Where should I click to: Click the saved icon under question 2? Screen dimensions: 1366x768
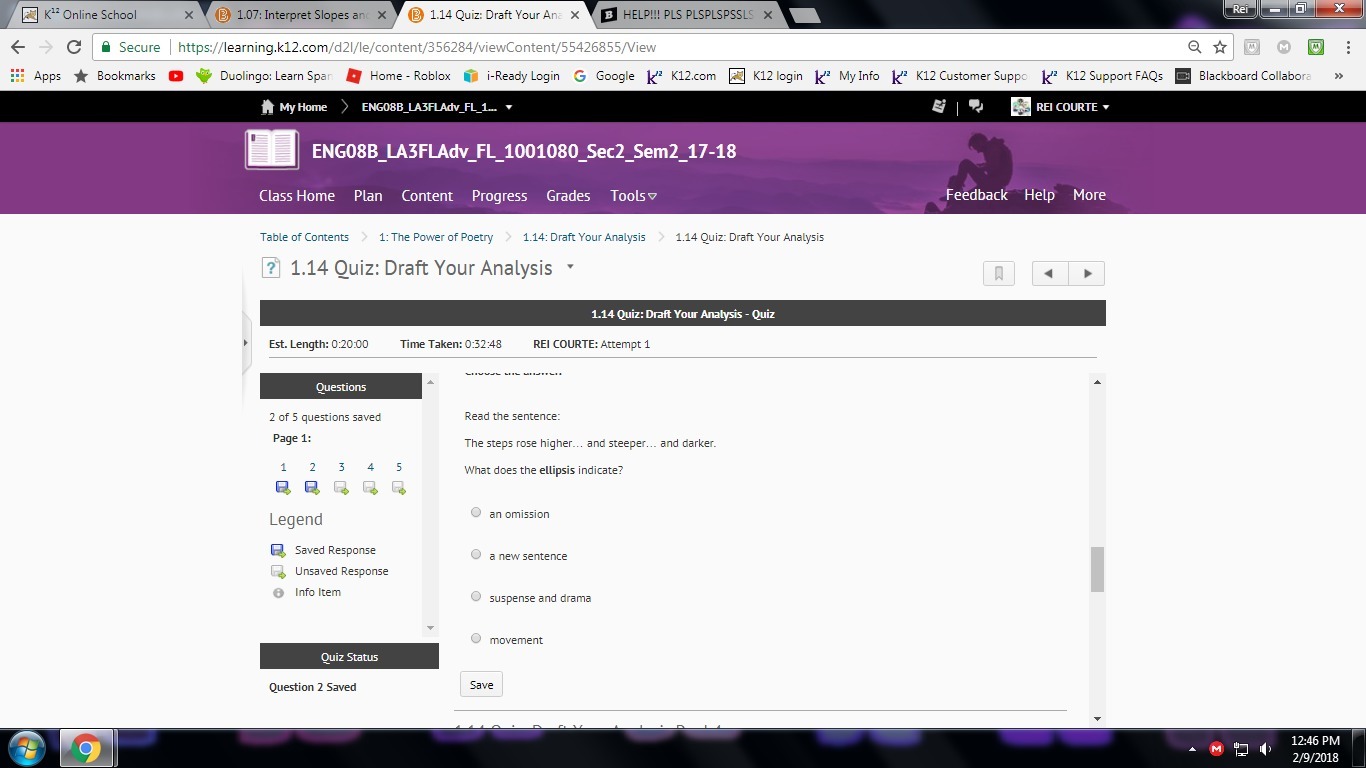[312, 488]
